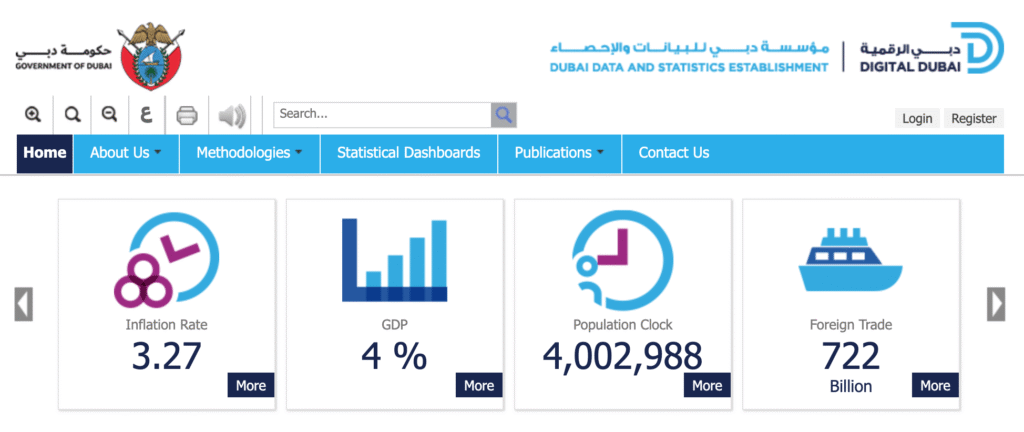The image size is (1024, 432).
Task: Toggle the speaker audio icon
Action: [x=231, y=116]
